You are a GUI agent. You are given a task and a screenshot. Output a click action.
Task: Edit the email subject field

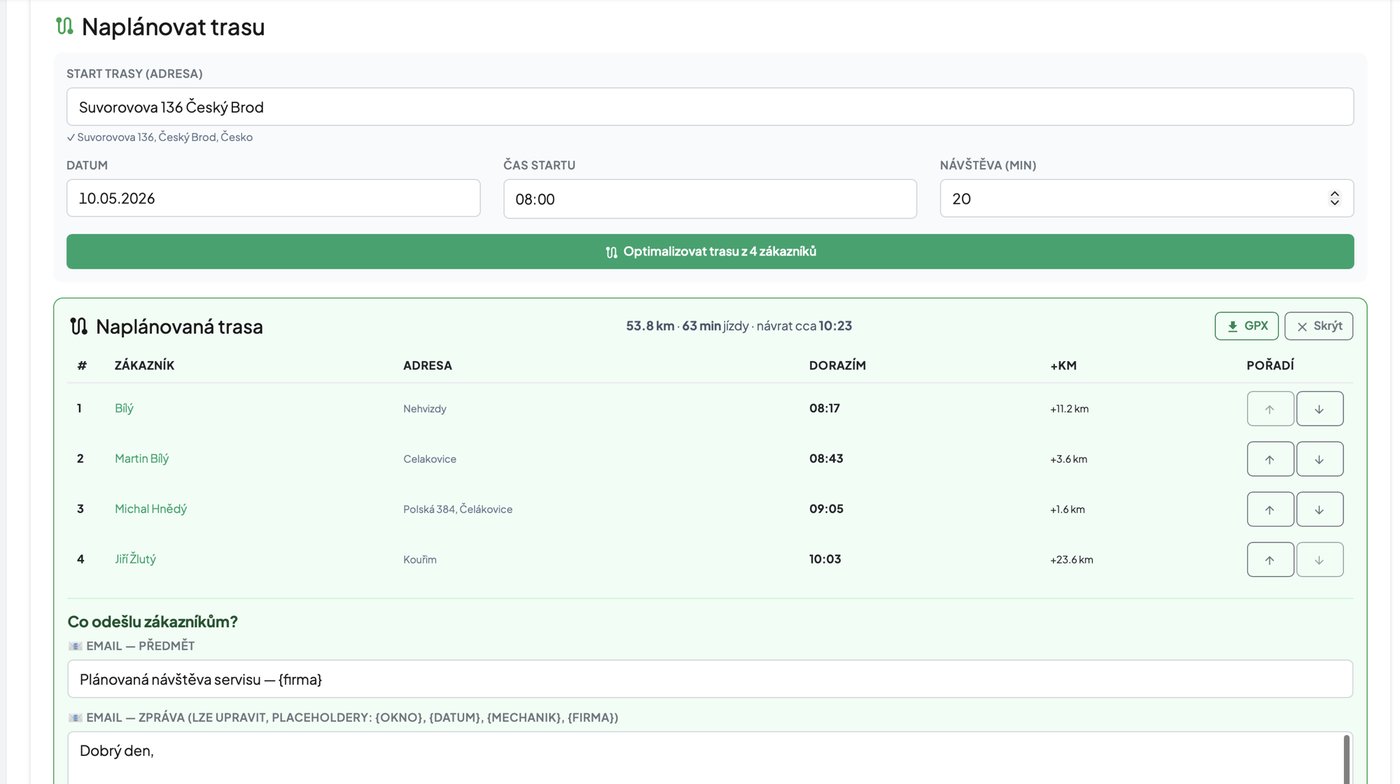(710, 679)
